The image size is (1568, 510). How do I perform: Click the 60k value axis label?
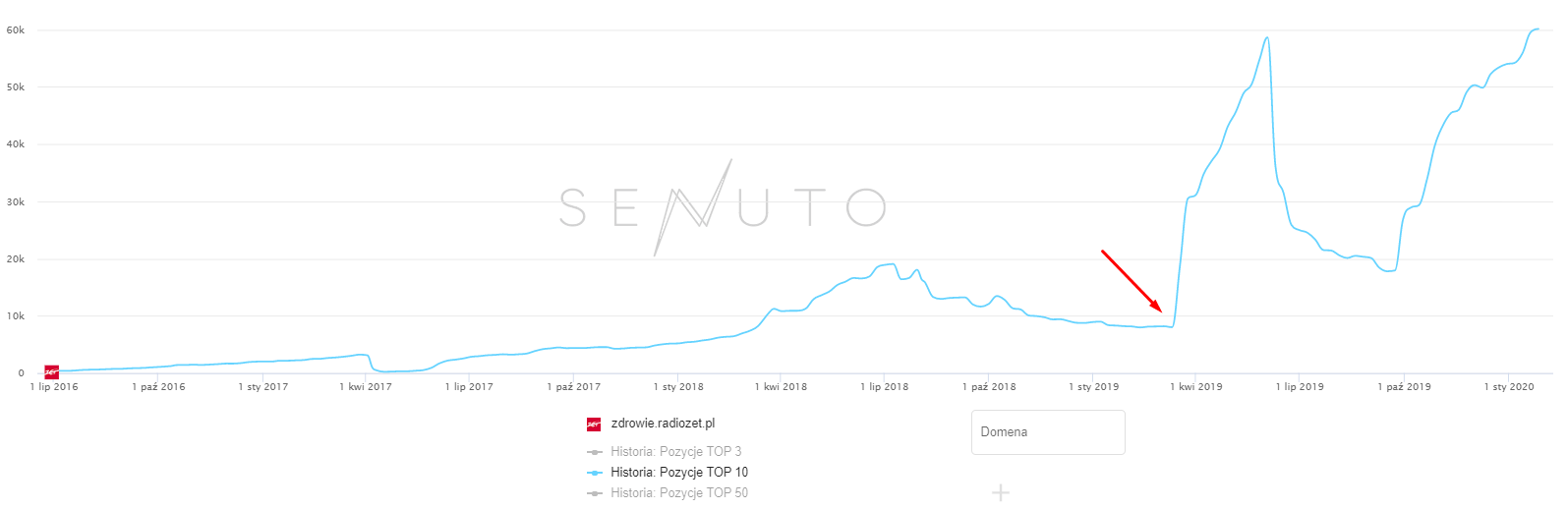(16, 30)
